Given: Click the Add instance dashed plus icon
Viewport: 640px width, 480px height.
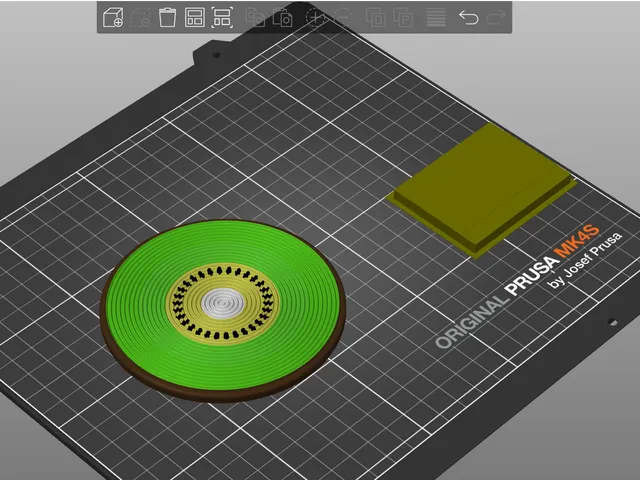Looking at the screenshot, I should click(316, 18).
